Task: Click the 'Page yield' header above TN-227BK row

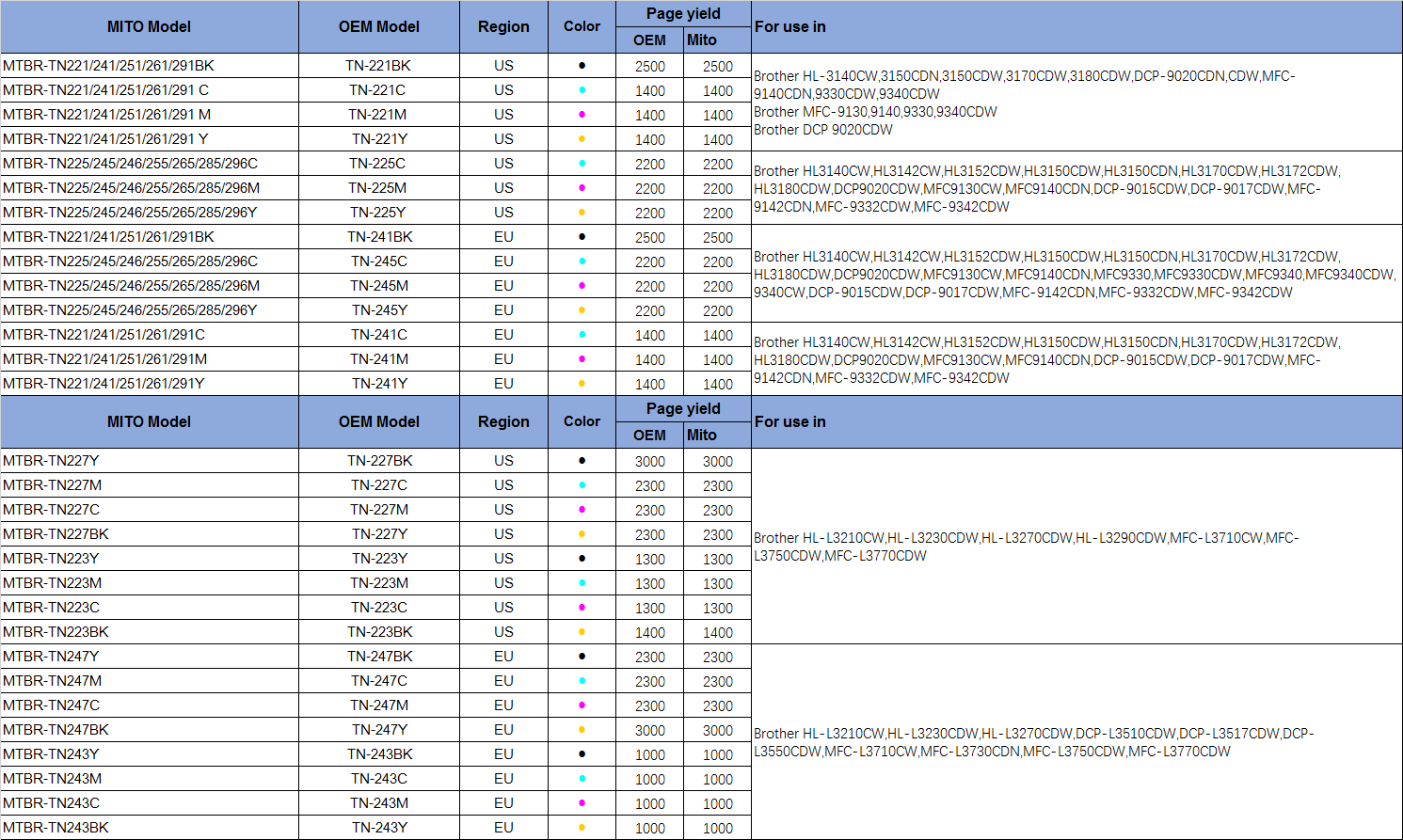Action: (x=683, y=408)
